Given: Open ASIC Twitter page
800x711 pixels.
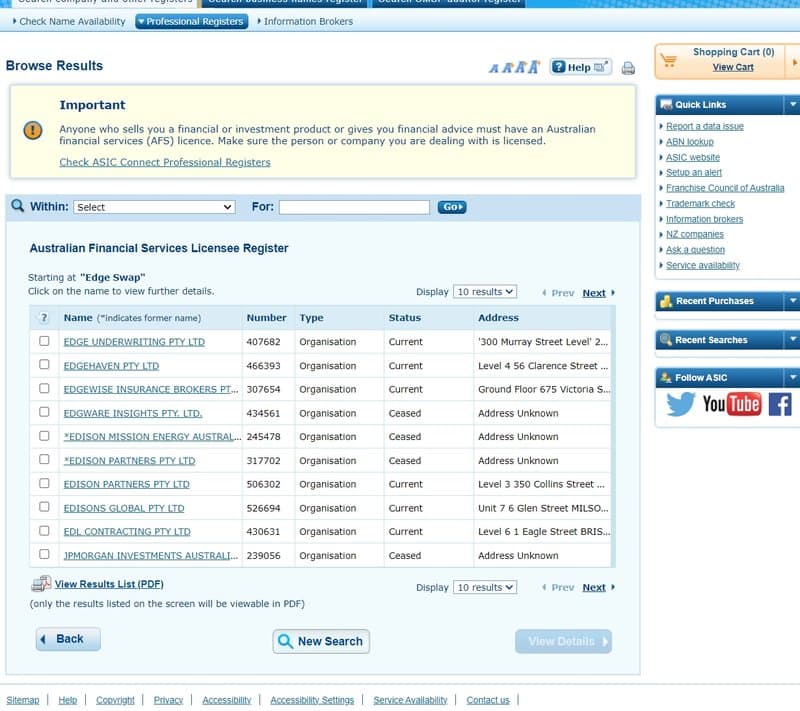Looking at the screenshot, I should tap(681, 404).
